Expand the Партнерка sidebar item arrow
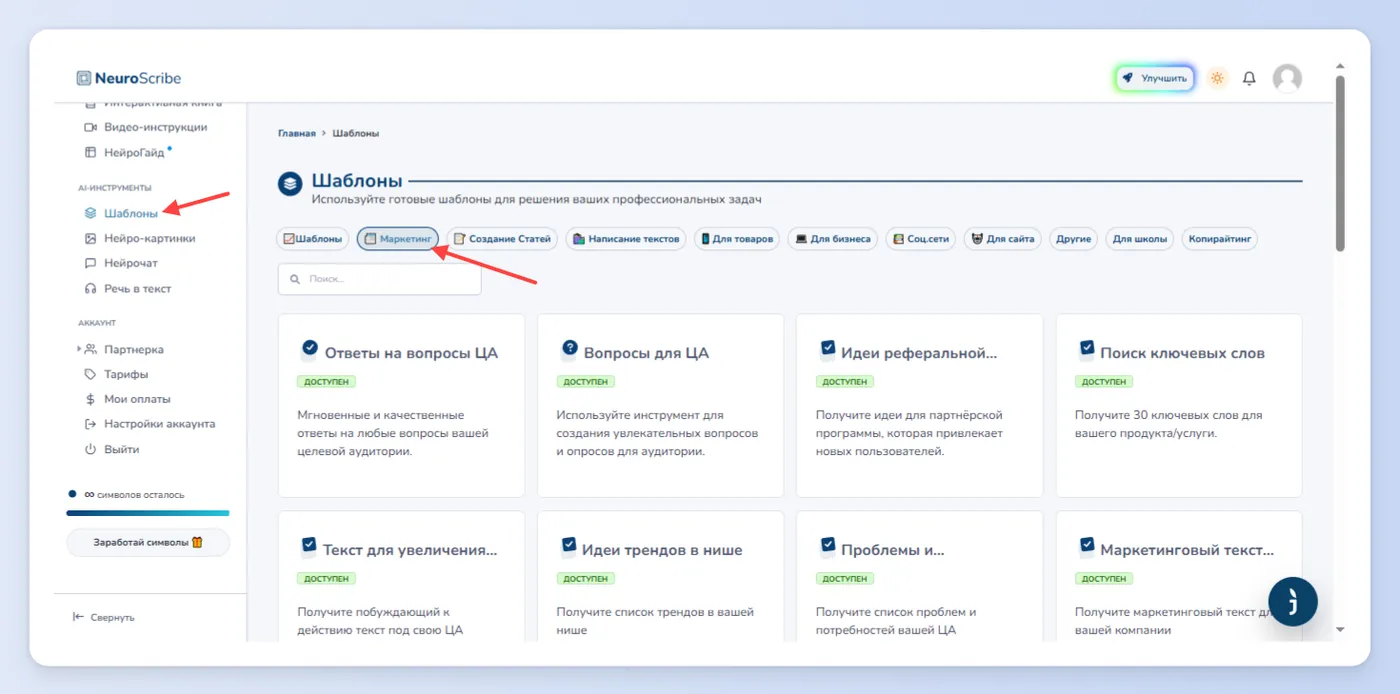Screen dimensions: 1400x694 pyautogui.click(x=79, y=349)
